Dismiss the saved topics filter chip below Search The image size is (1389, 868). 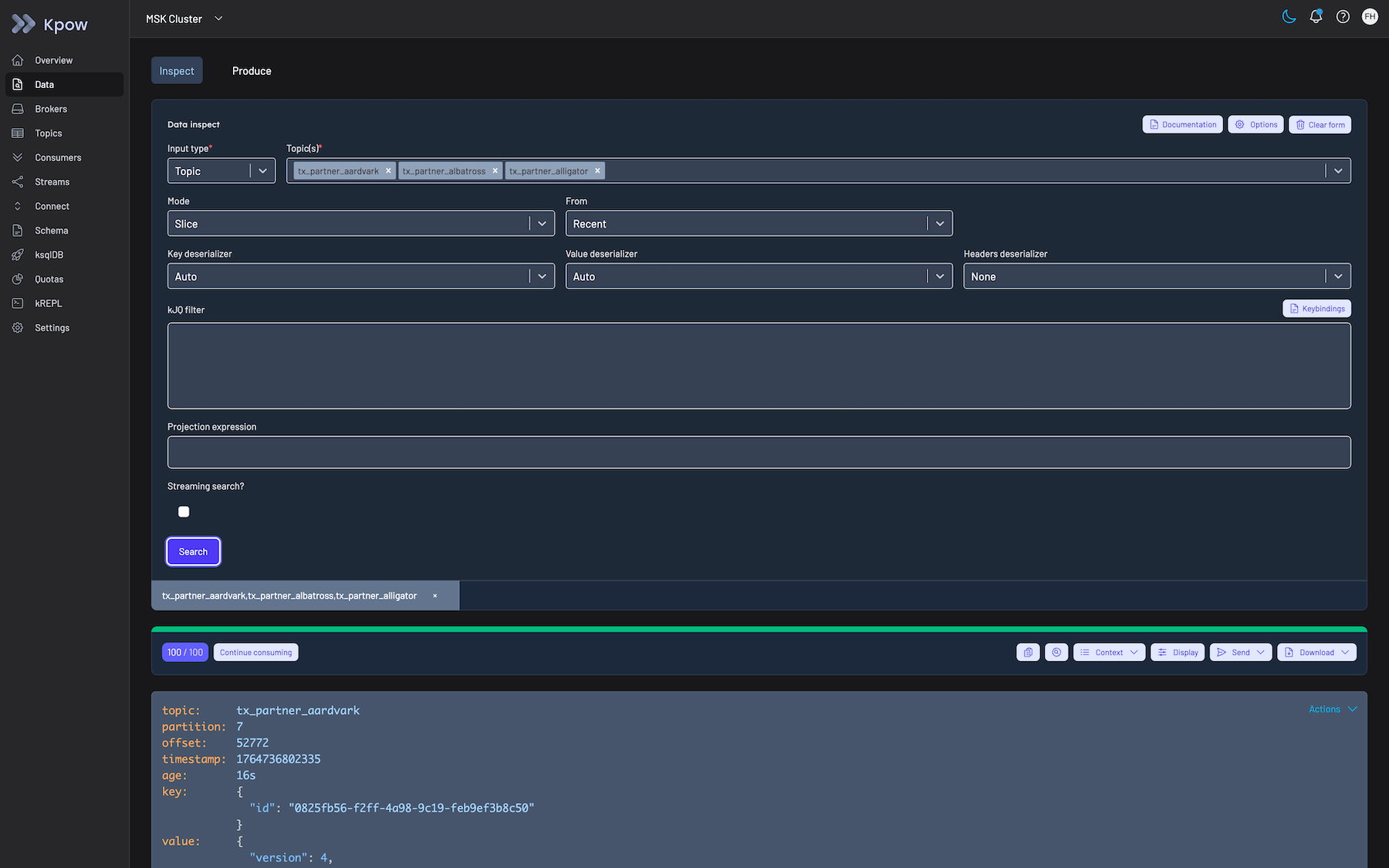pos(434,595)
